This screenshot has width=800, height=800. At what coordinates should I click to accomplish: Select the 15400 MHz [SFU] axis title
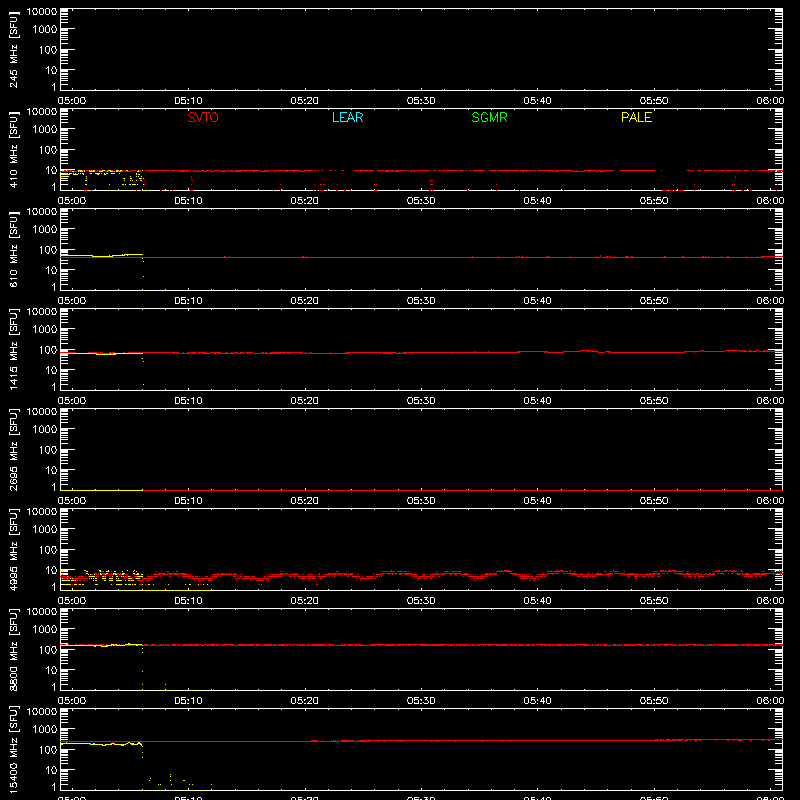[14, 749]
